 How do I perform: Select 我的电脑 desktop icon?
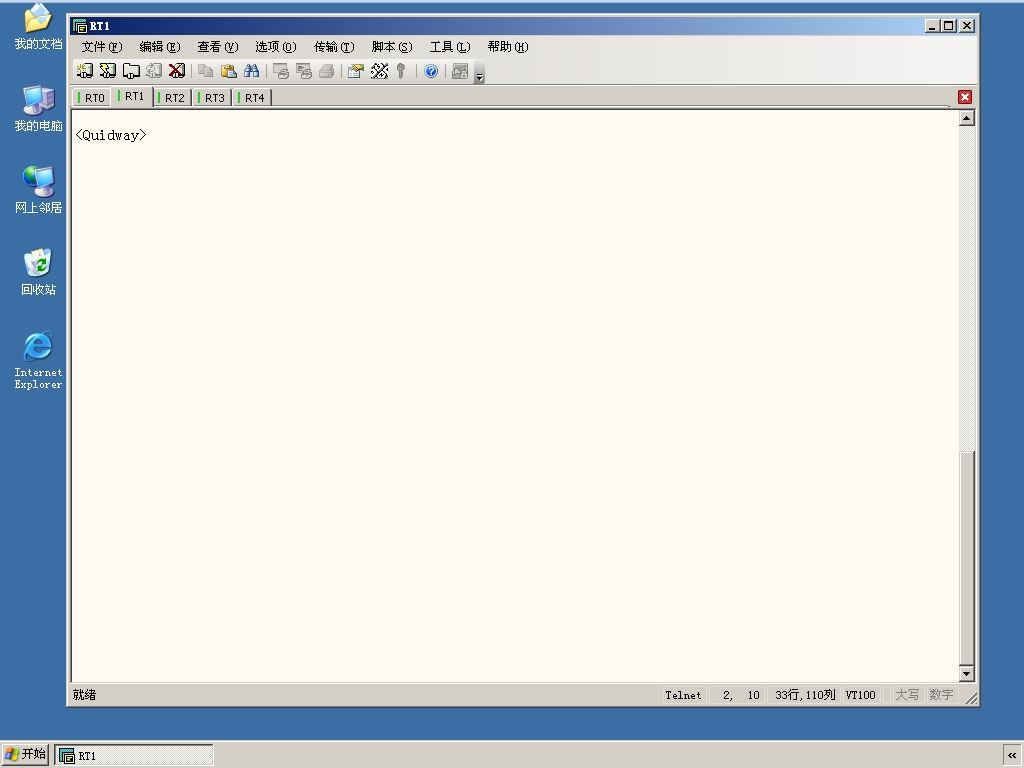(x=38, y=108)
